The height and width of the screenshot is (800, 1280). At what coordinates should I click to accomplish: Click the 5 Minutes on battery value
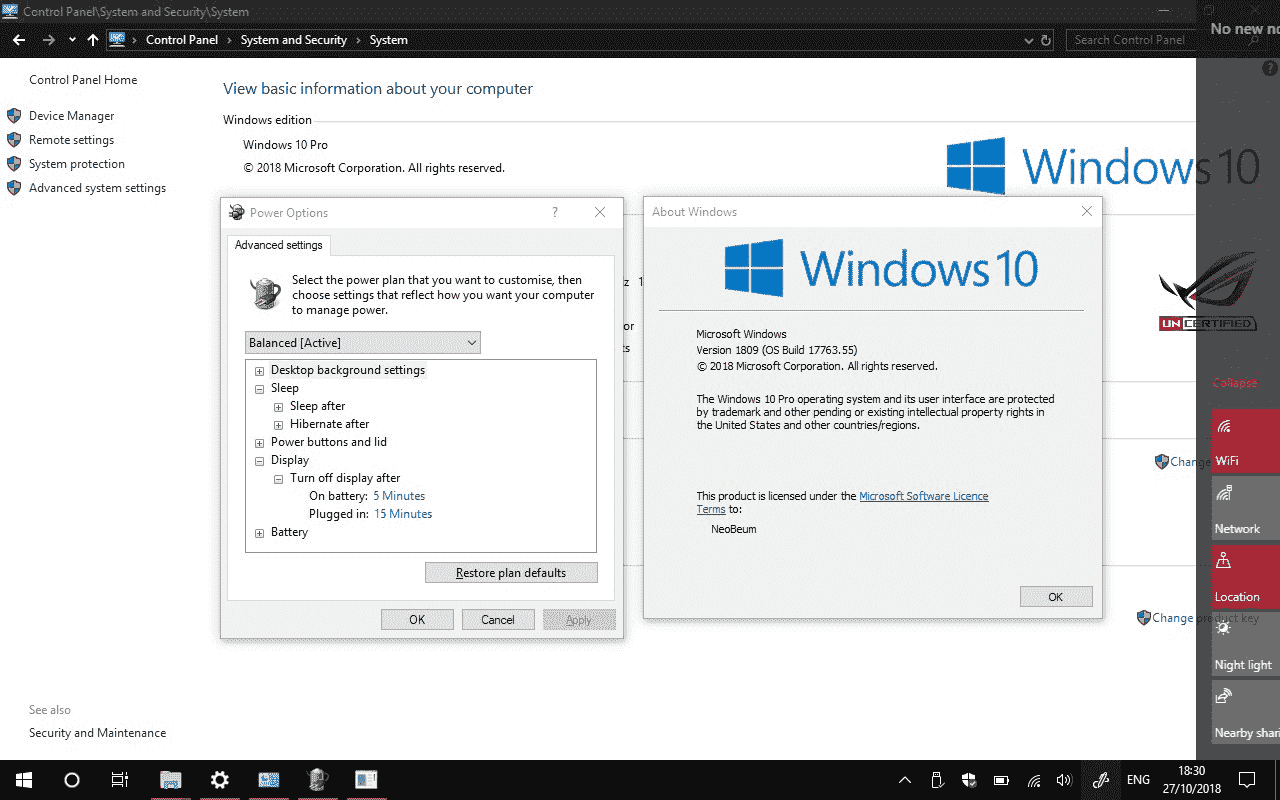click(x=399, y=496)
